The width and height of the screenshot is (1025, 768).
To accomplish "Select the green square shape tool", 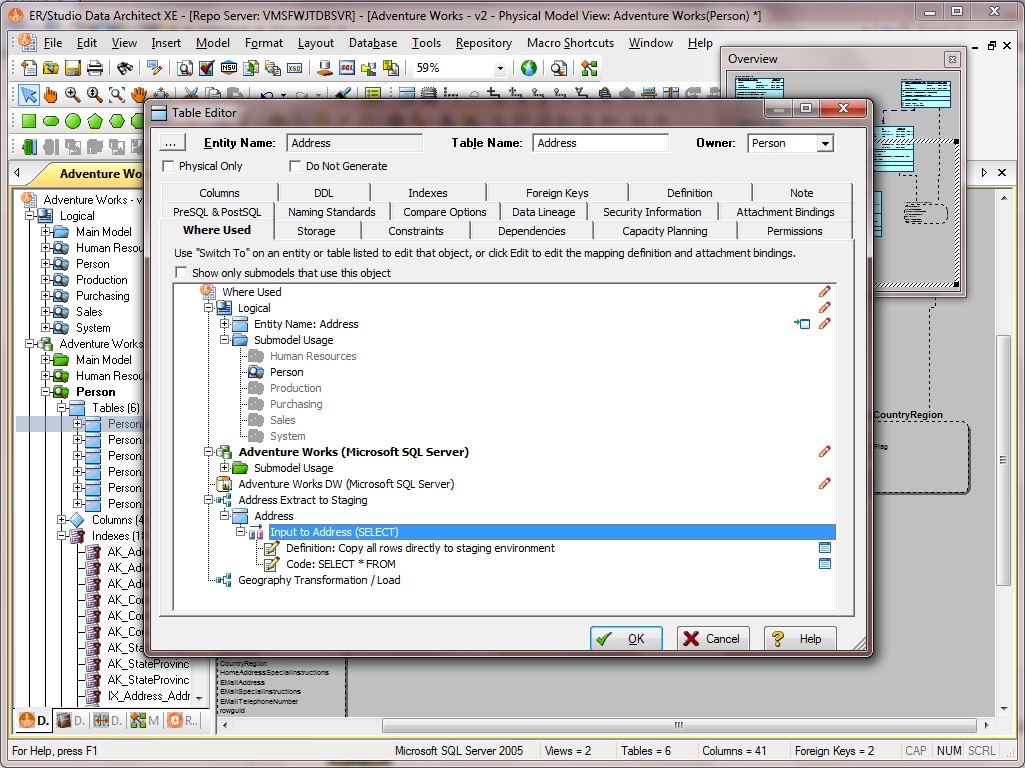I will click(29, 121).
